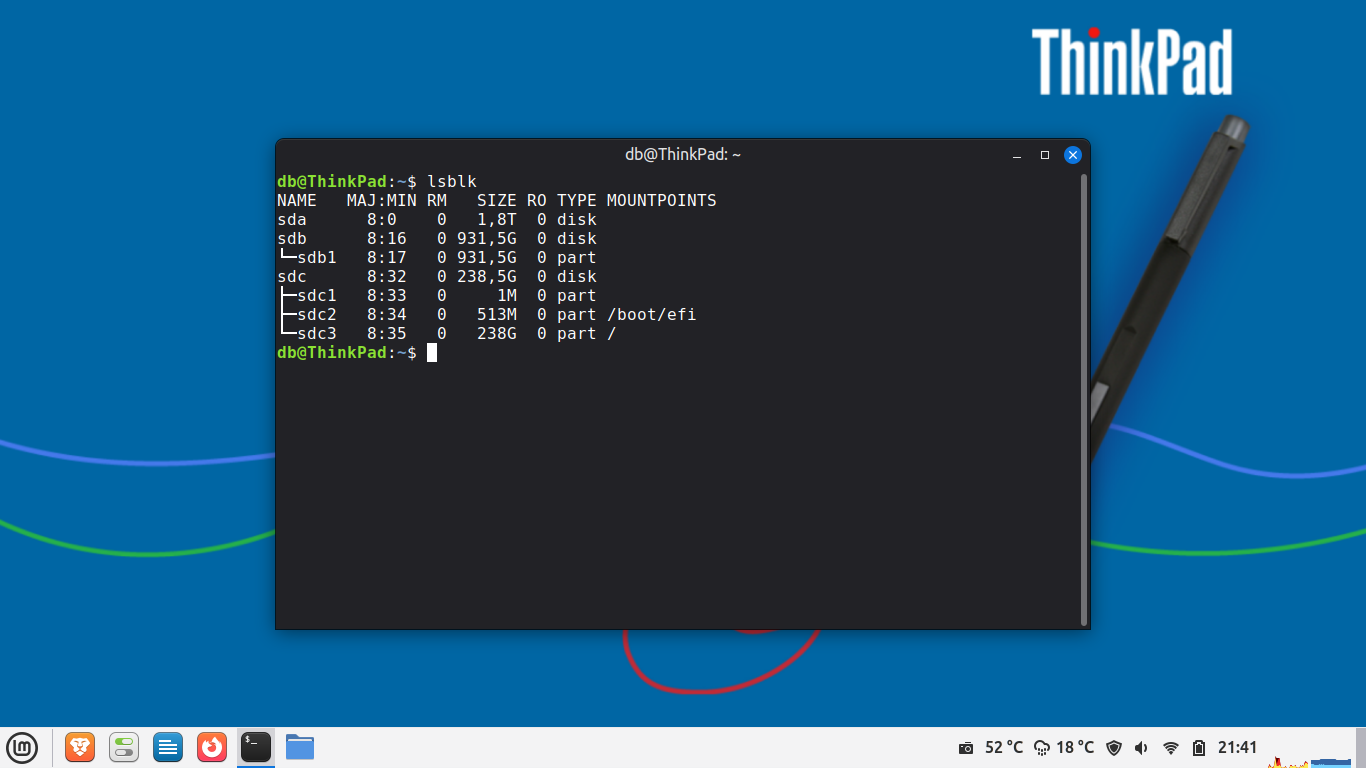Click the 'sdb1' partition name
This screenshot has height=768, width=1366.
[x=317, y=257]
